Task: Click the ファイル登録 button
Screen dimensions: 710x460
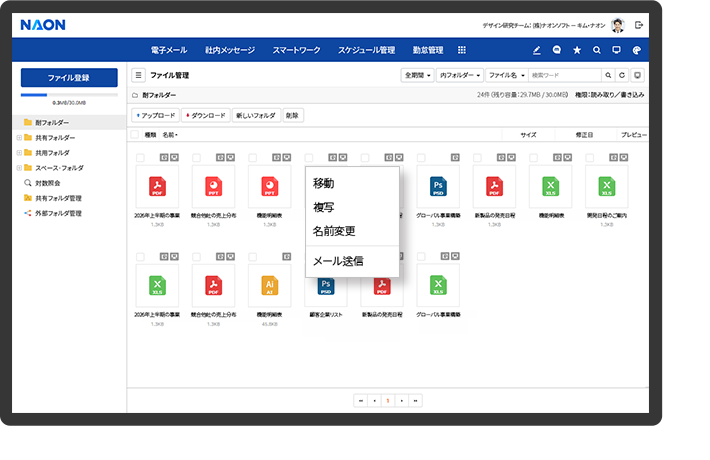Action: 68,76
